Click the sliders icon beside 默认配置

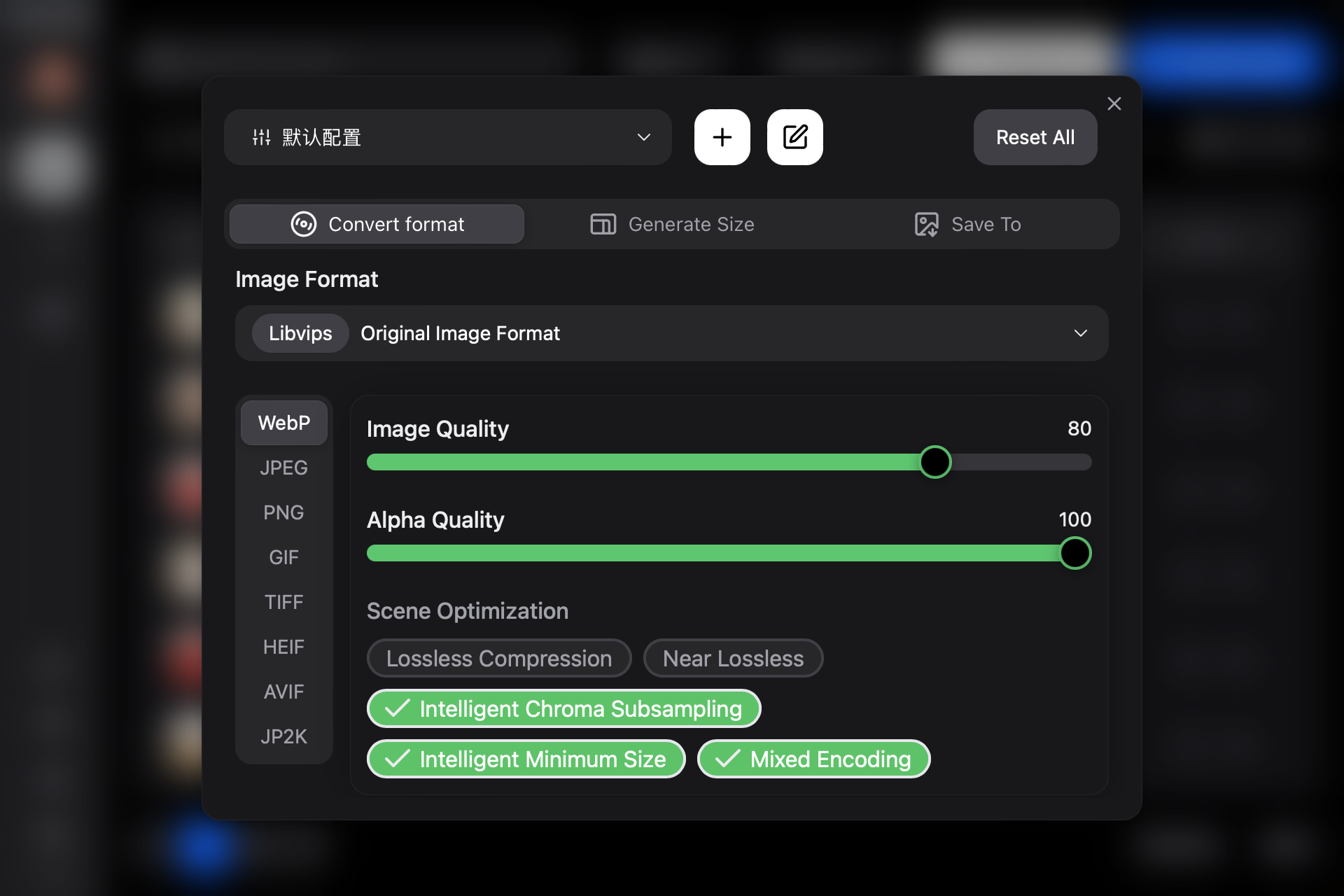pos(261,137)
